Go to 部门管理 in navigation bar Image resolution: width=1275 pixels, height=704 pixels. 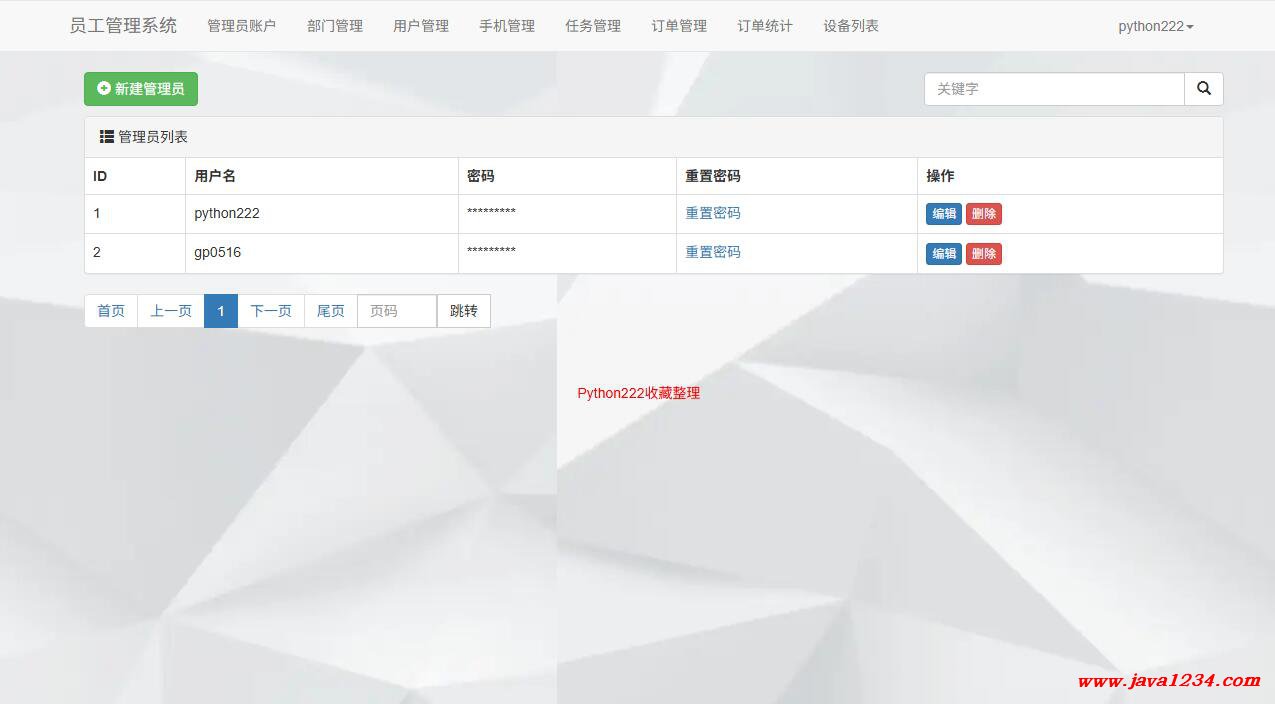click(335, 26)
